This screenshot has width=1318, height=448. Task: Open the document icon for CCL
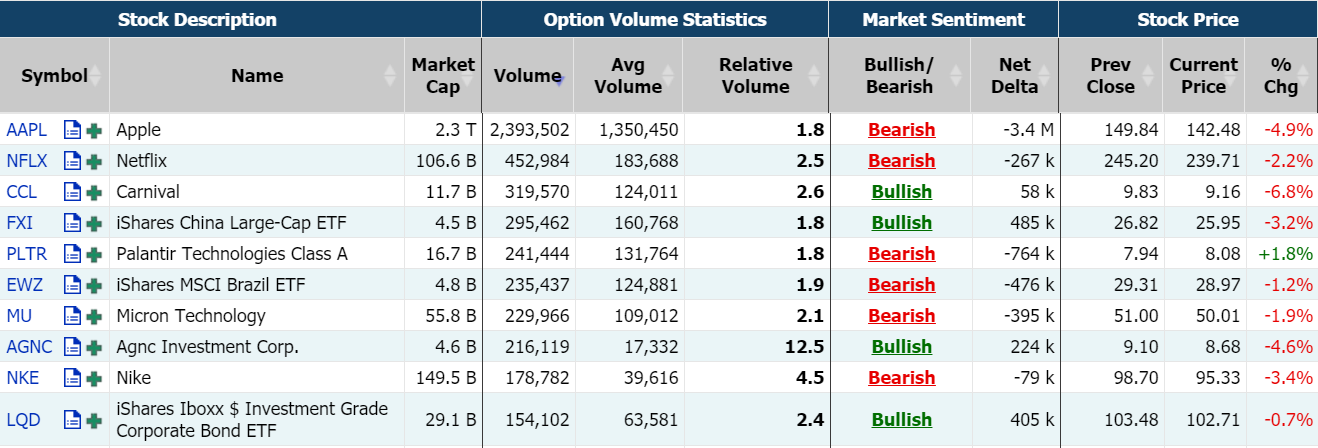[72, 192]
